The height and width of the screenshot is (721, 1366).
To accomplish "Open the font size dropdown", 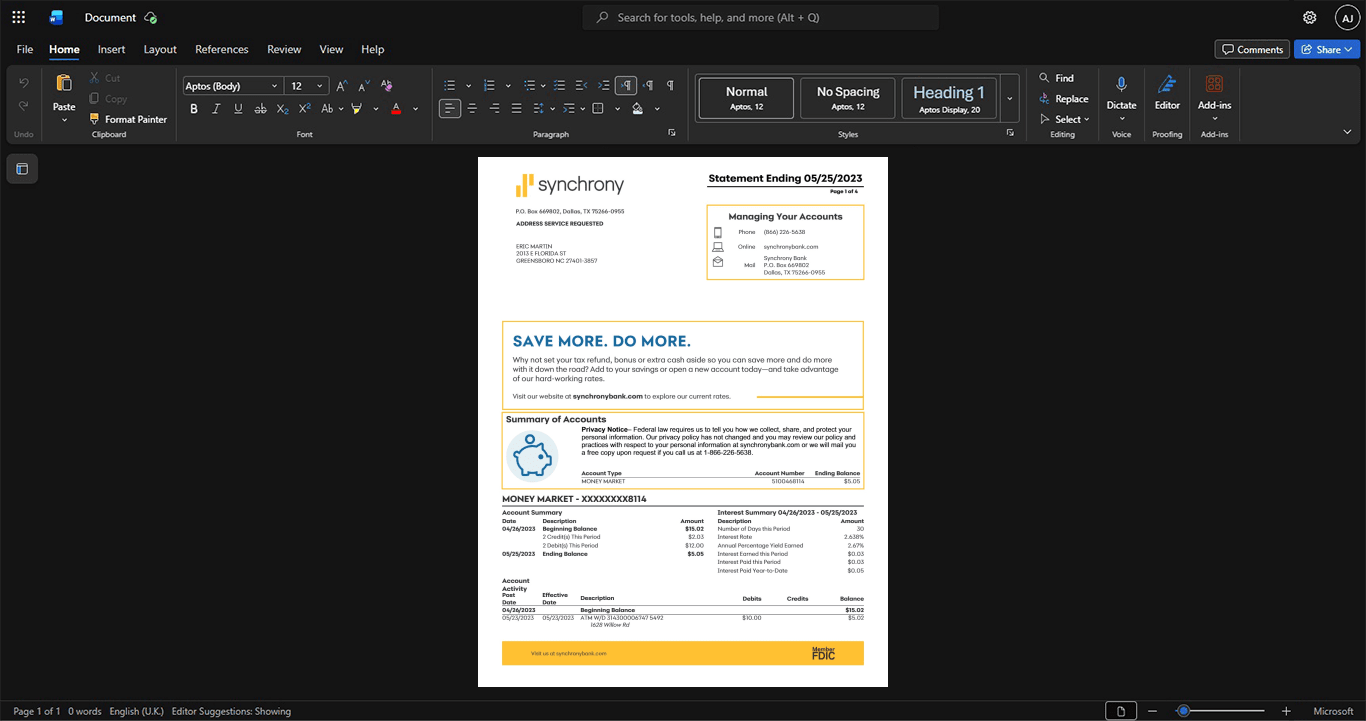I will pos(320,86).
